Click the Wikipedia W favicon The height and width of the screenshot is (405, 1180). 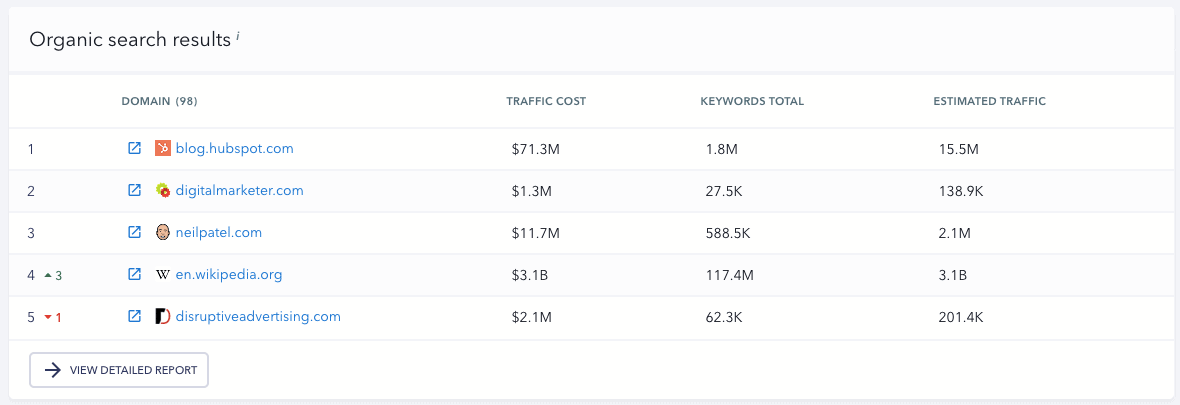pos(163,274)
